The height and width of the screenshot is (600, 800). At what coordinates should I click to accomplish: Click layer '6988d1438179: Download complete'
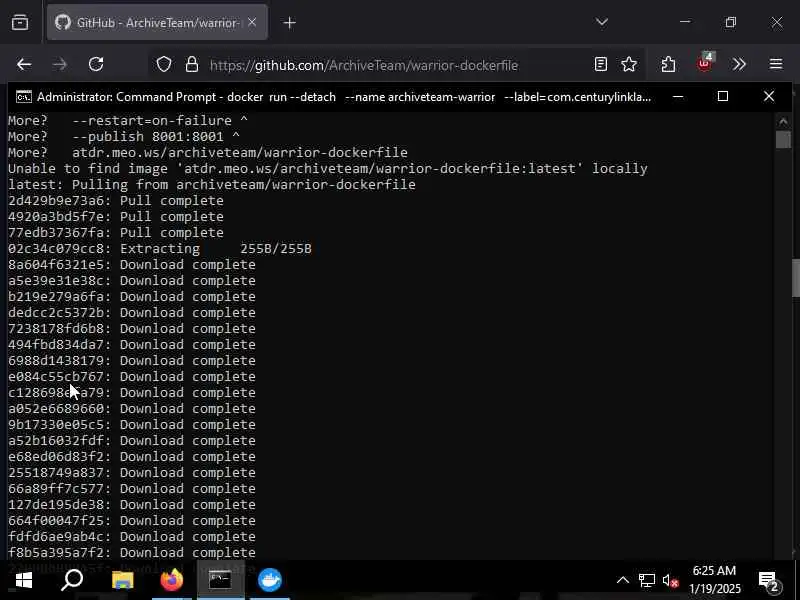[x=132, y=360]
